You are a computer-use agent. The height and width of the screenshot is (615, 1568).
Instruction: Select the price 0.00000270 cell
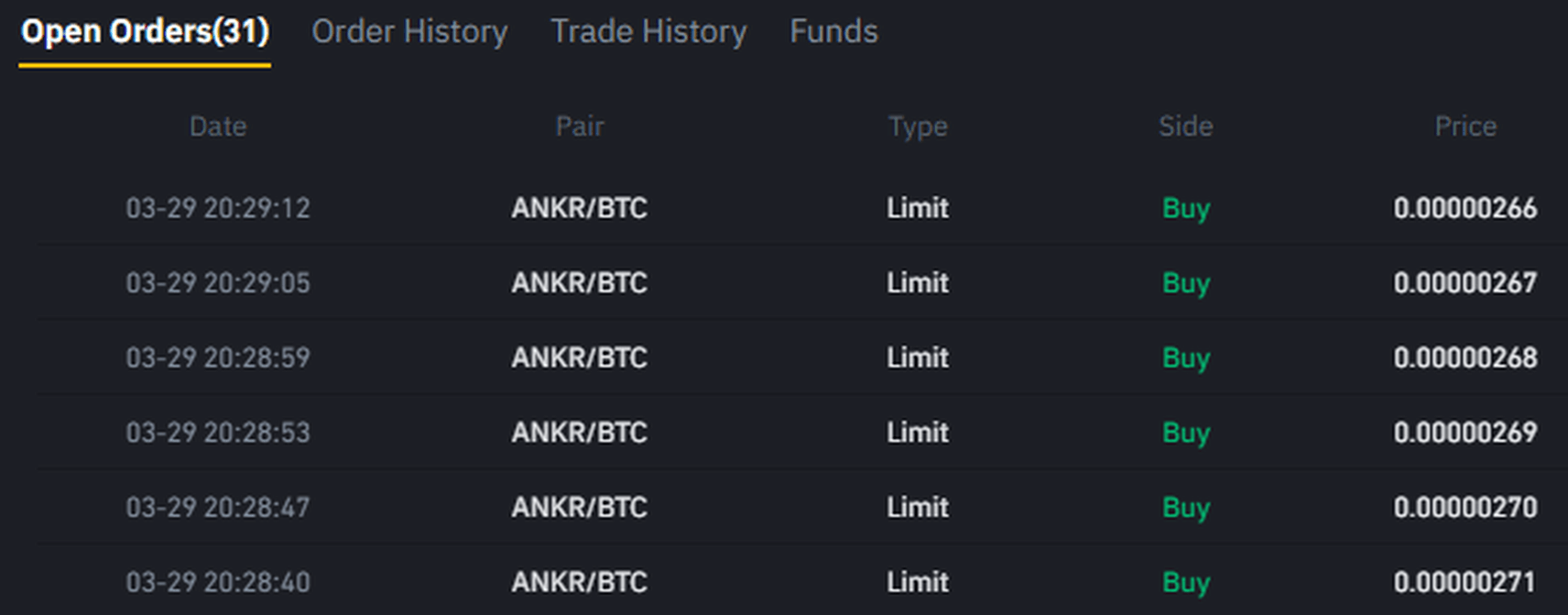pos(1465,508)
